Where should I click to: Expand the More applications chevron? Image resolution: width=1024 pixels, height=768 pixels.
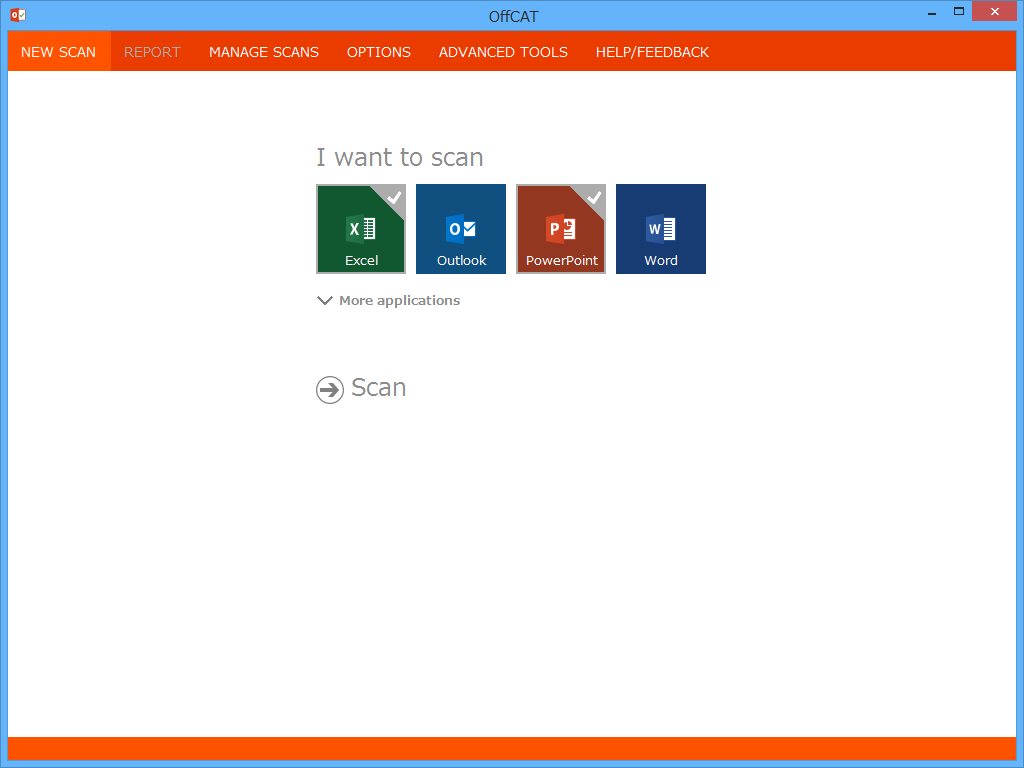(325, 300)
